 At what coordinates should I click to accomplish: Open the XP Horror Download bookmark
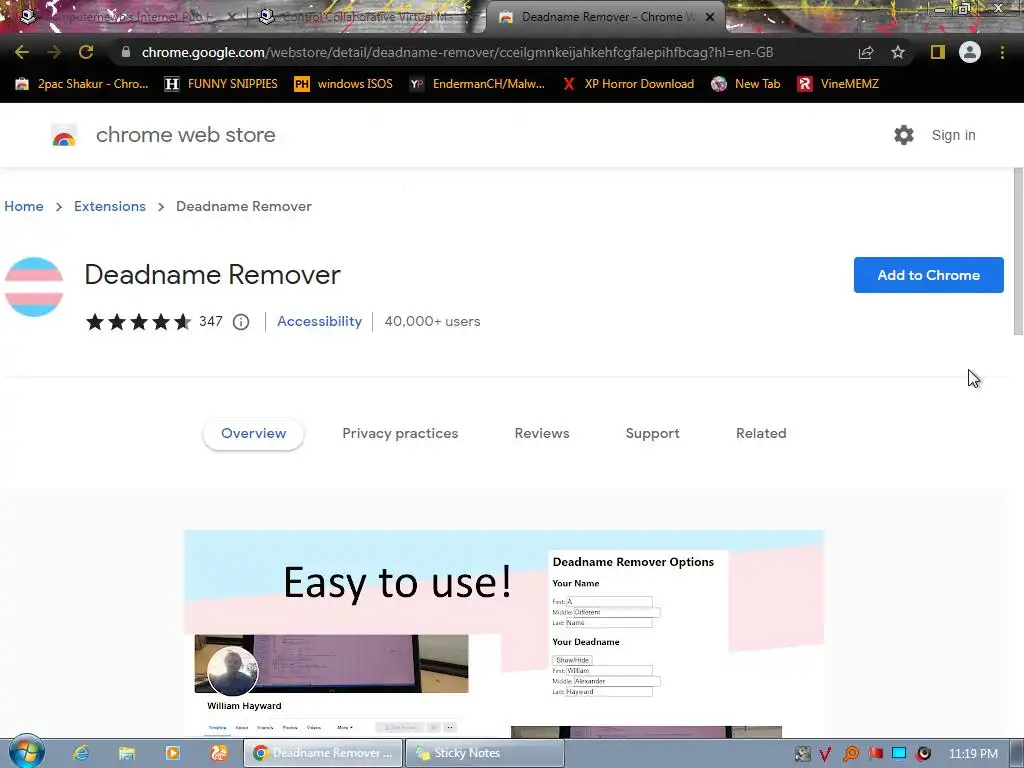[628, 84]
